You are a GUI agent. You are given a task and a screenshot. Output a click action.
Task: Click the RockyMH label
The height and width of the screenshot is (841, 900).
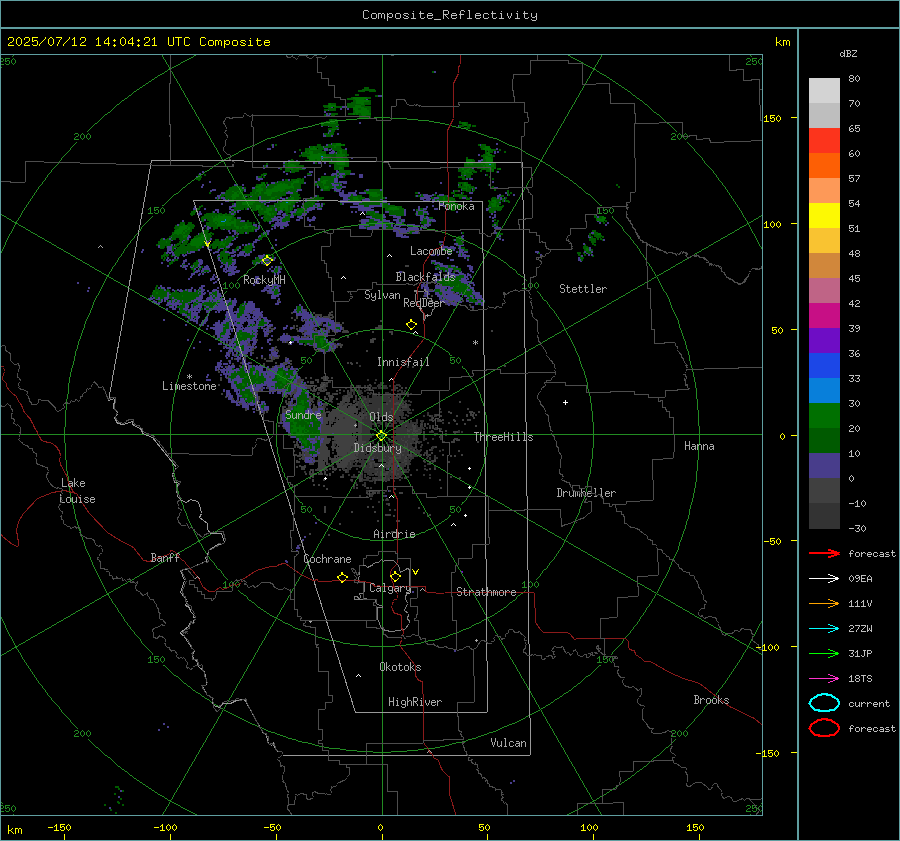coord(264,280)
